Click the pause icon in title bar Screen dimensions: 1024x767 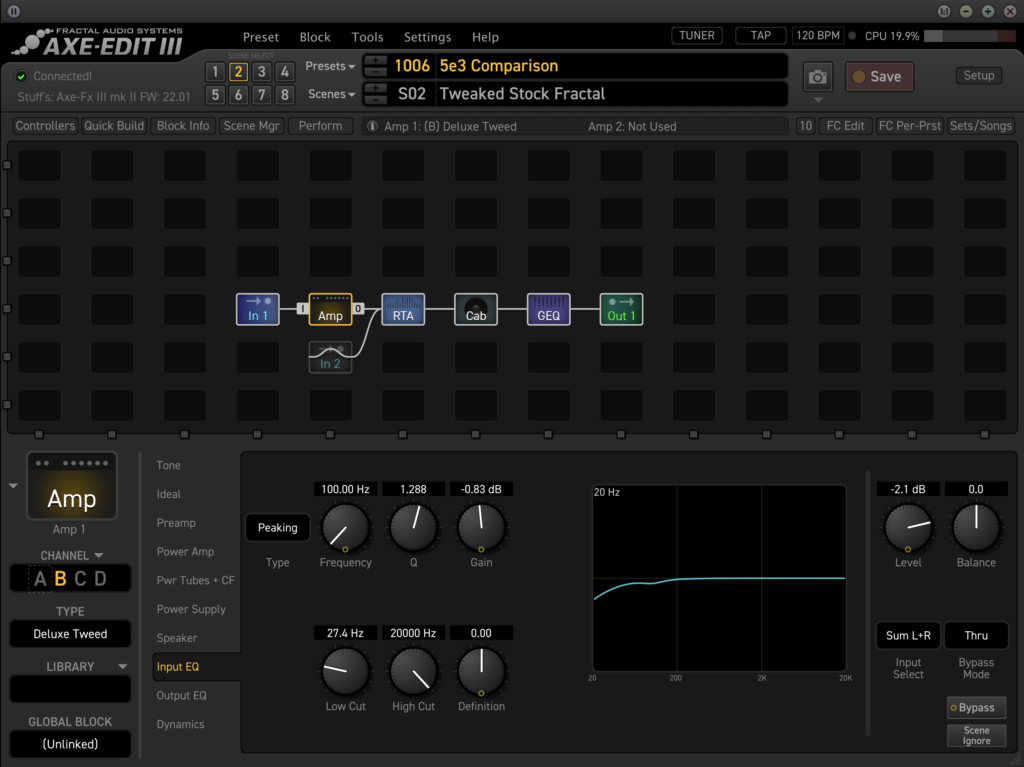tap(13, 11)
